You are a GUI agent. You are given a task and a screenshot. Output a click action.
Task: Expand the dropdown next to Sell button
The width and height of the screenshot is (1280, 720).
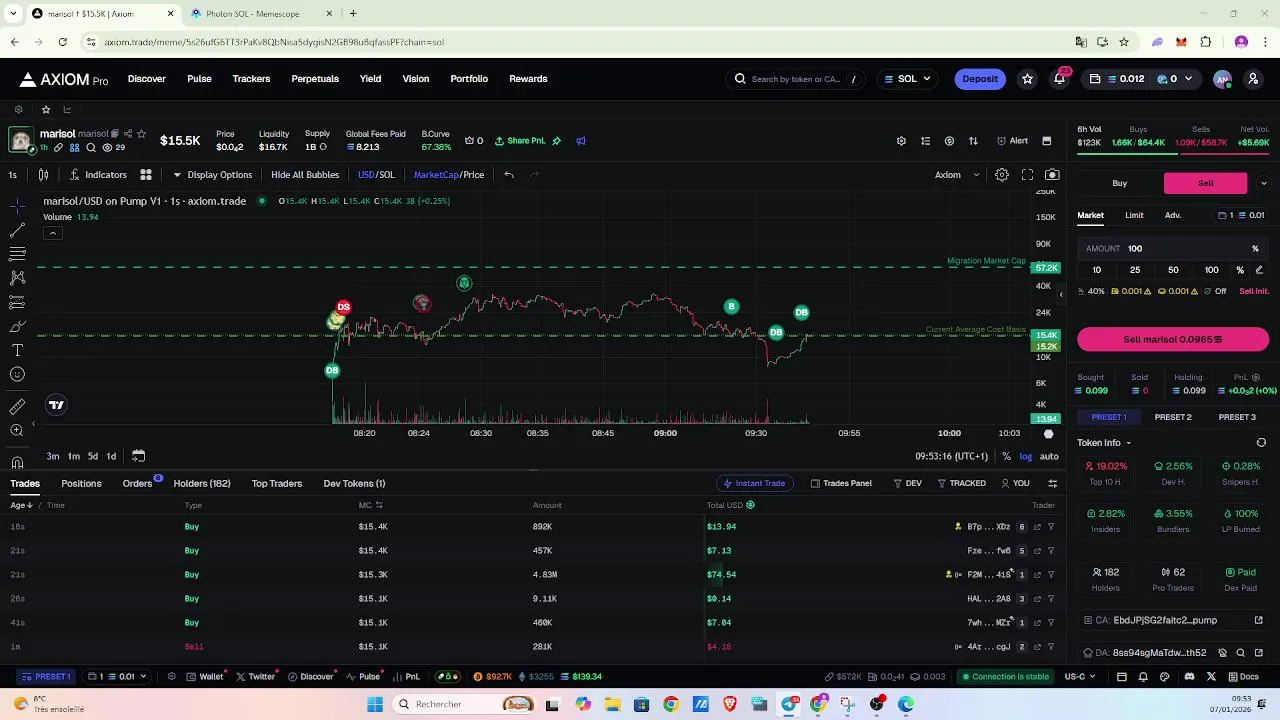click(1263, 183)
